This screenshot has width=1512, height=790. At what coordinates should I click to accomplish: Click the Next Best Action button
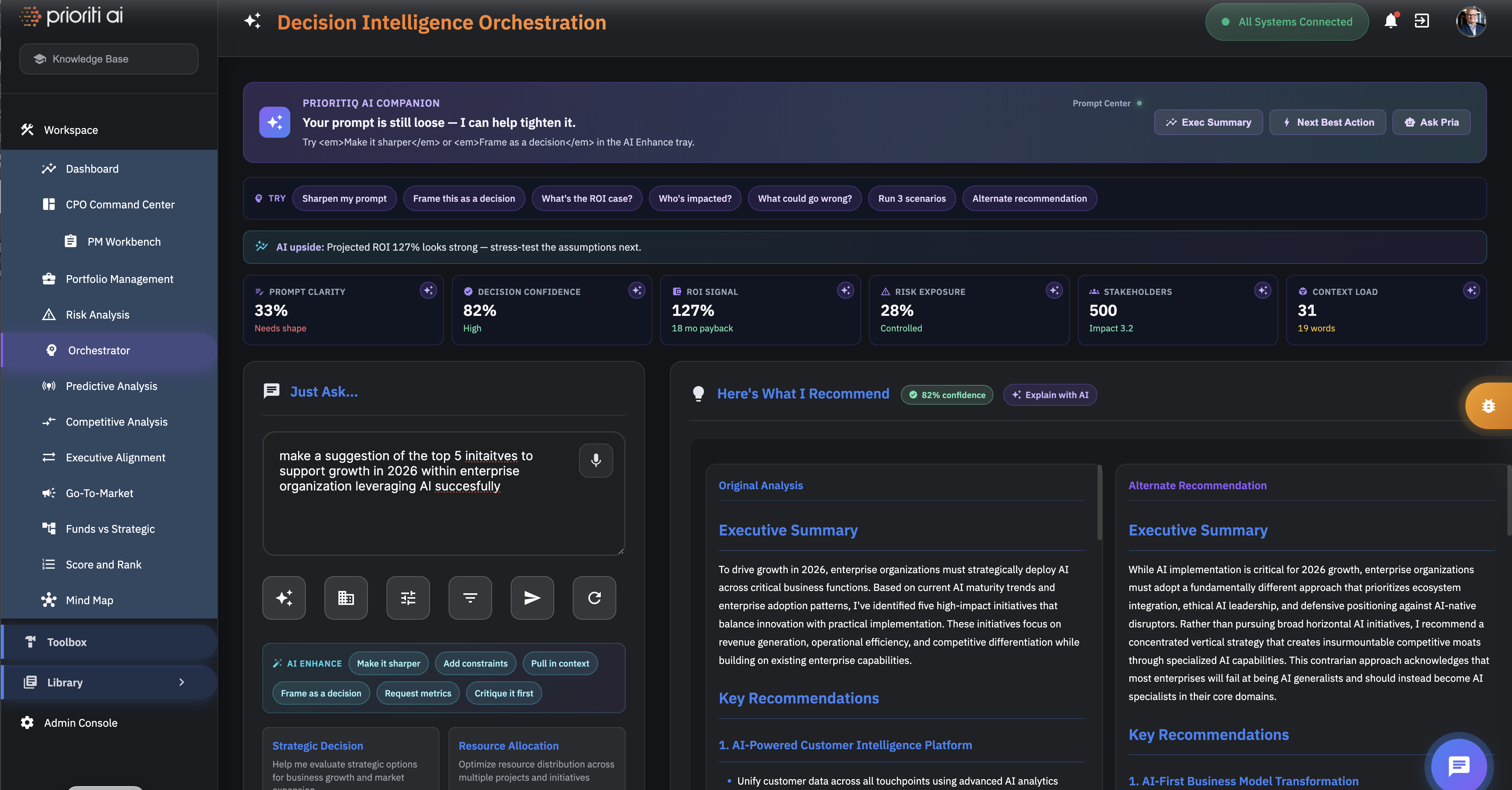[x=1327, y=122]
